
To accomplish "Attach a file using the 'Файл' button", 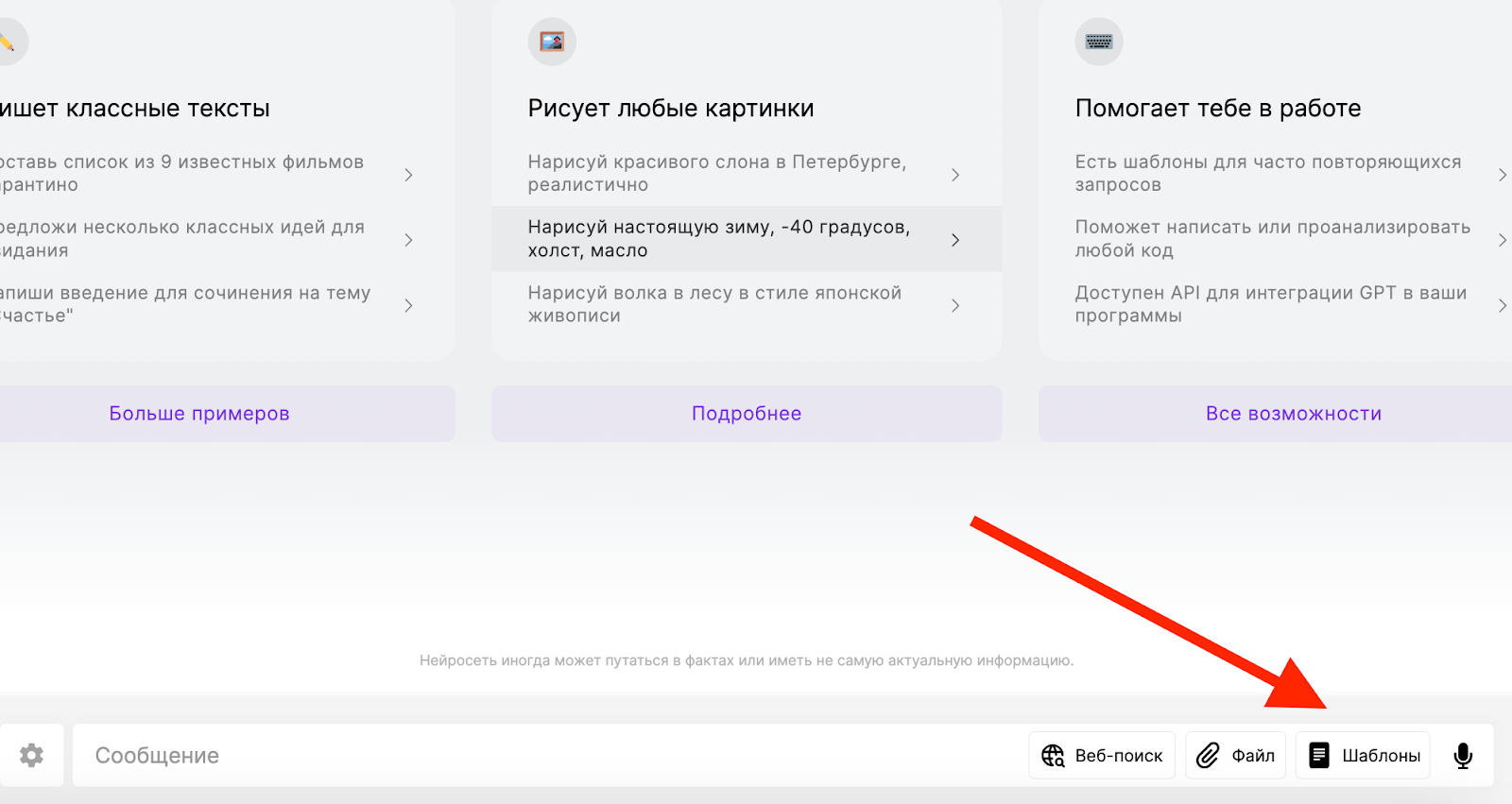I will tap(1236, 756).
